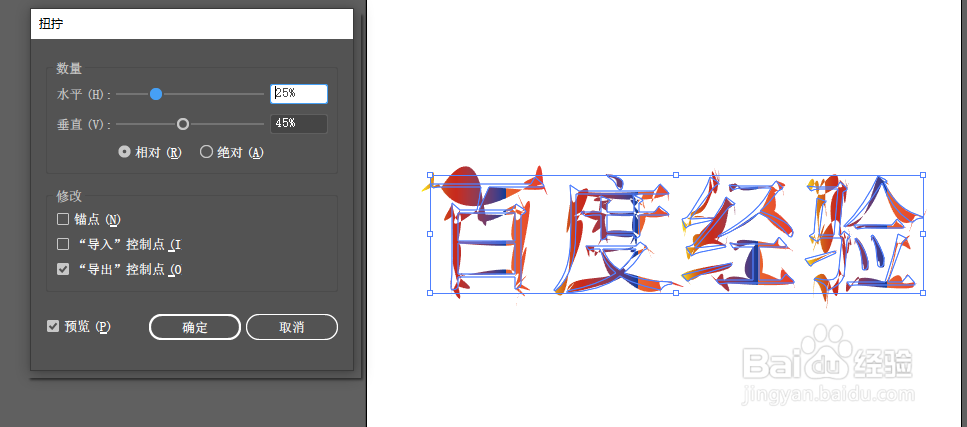Select the 相对 (Relative) radio button
This screenshot has width=967, height=427.
click(125, 152)
